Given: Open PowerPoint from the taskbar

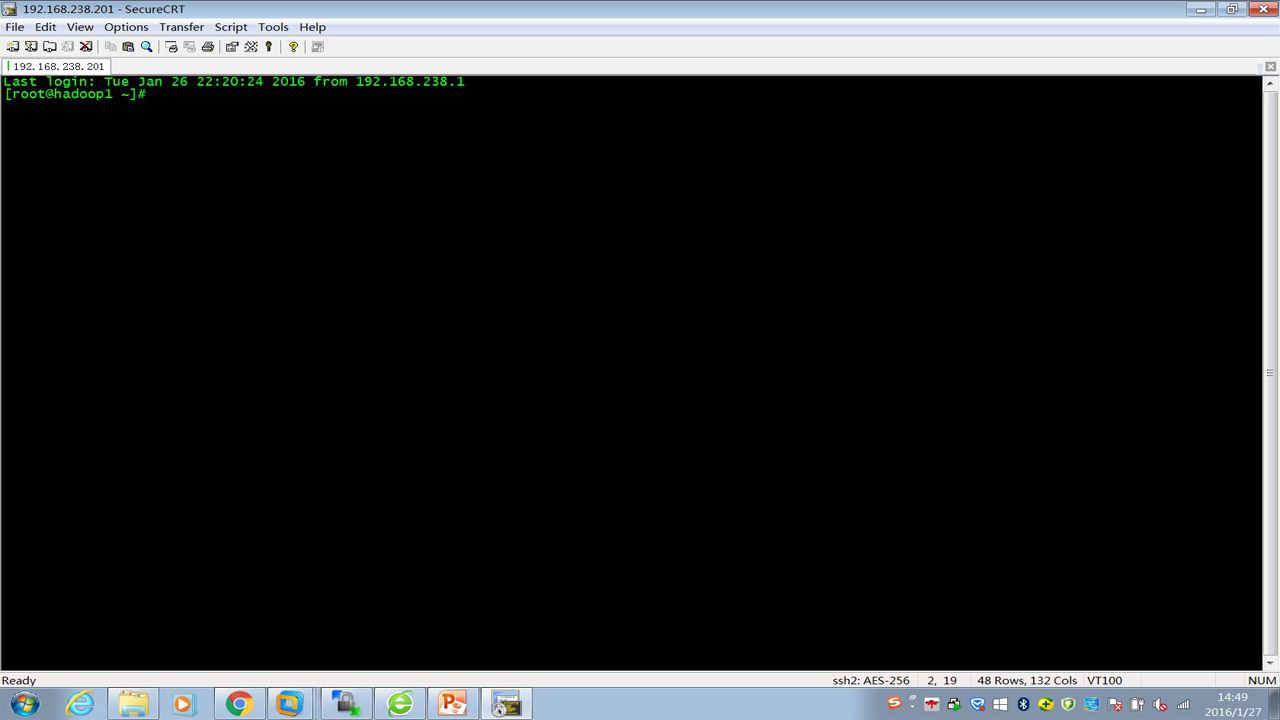Looking at the screenshot, I should coord(453,704).
